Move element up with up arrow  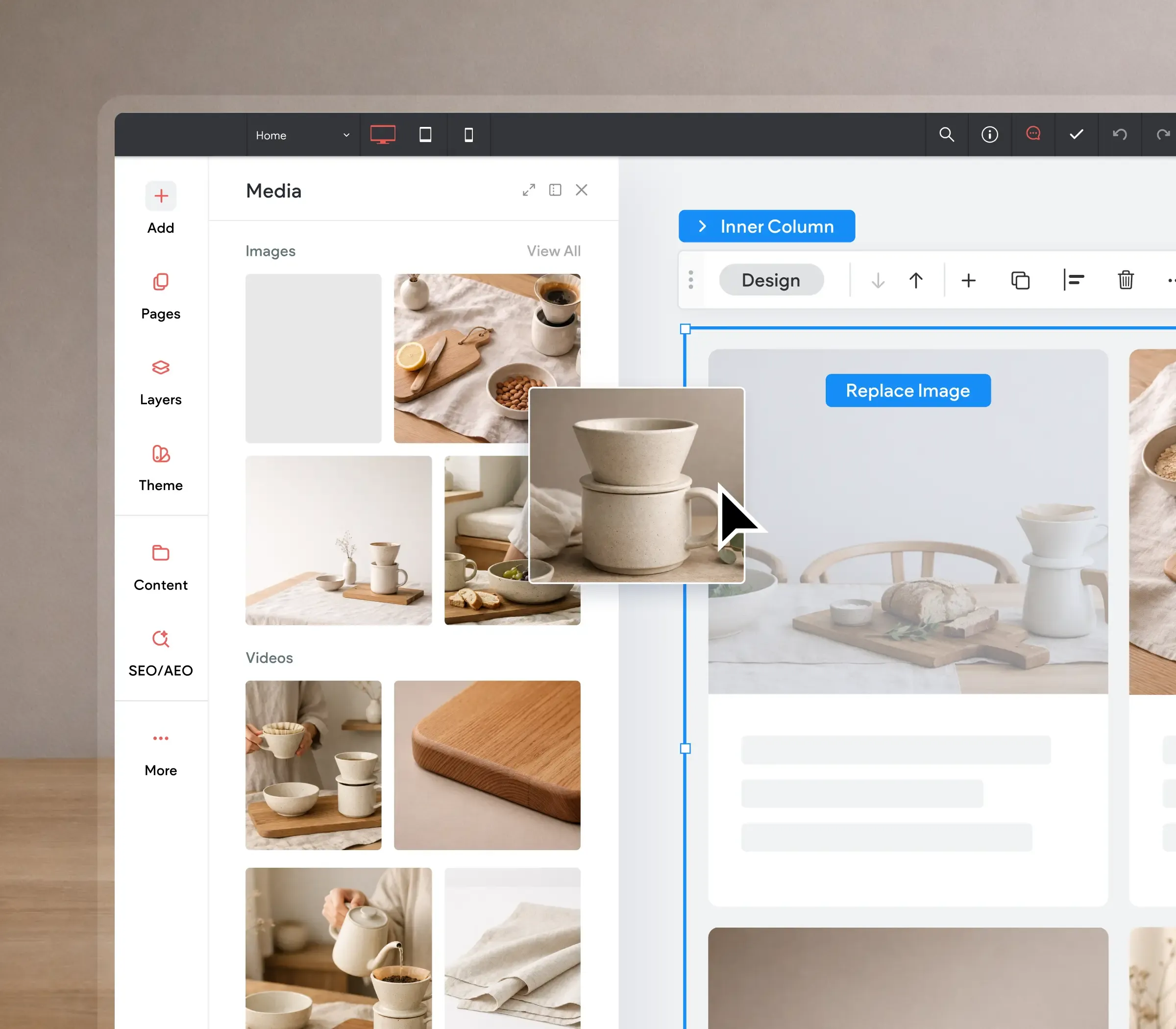916,280
